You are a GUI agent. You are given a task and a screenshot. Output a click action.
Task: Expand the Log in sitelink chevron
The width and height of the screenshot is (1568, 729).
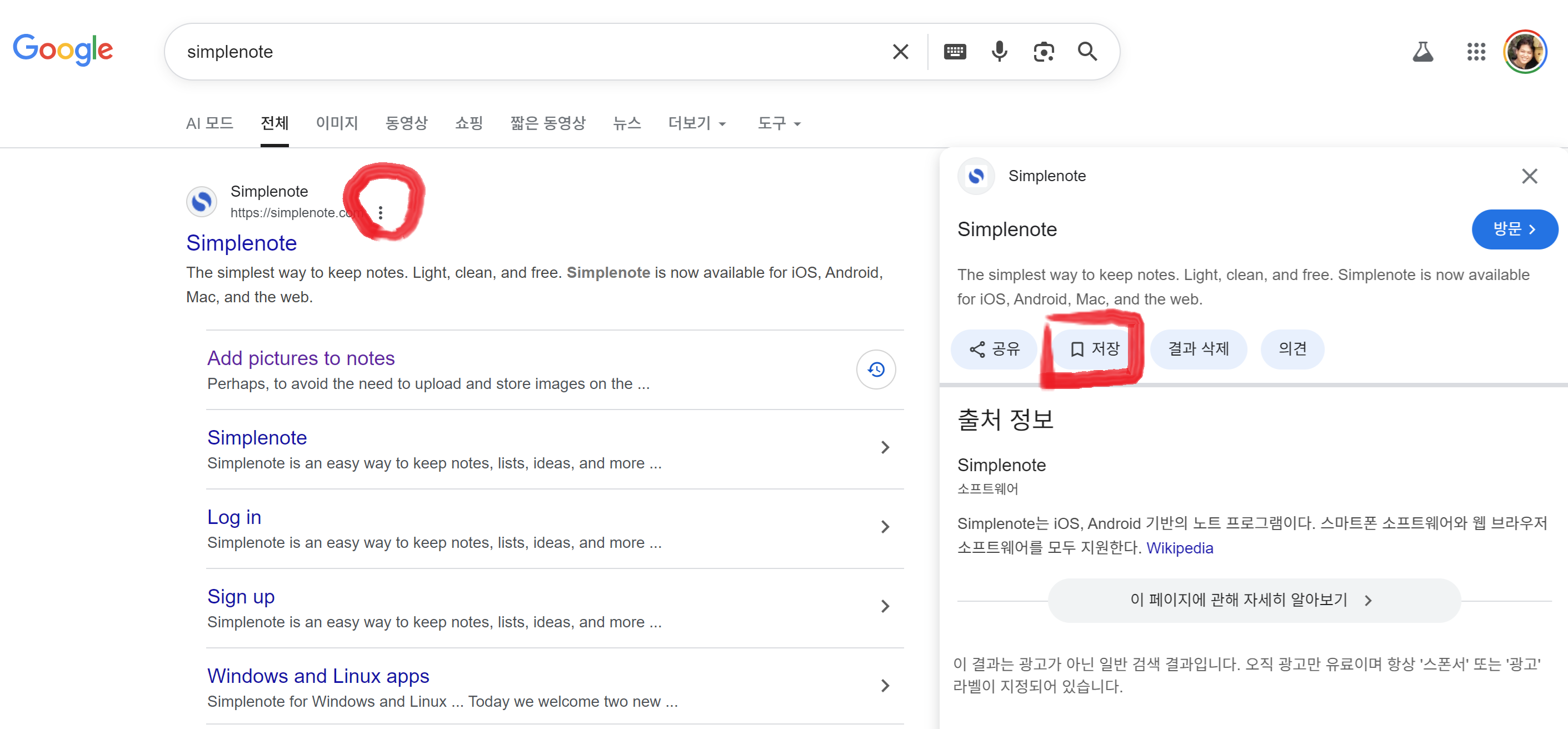(885, 526)
